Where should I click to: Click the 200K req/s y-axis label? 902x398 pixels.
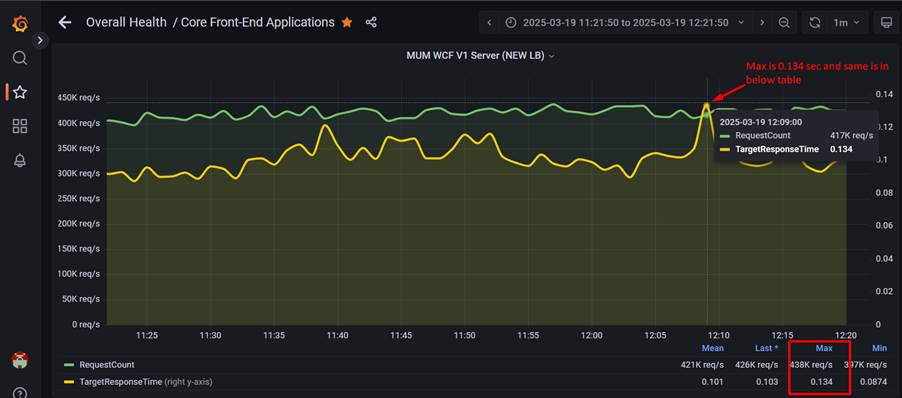point(79,224)
